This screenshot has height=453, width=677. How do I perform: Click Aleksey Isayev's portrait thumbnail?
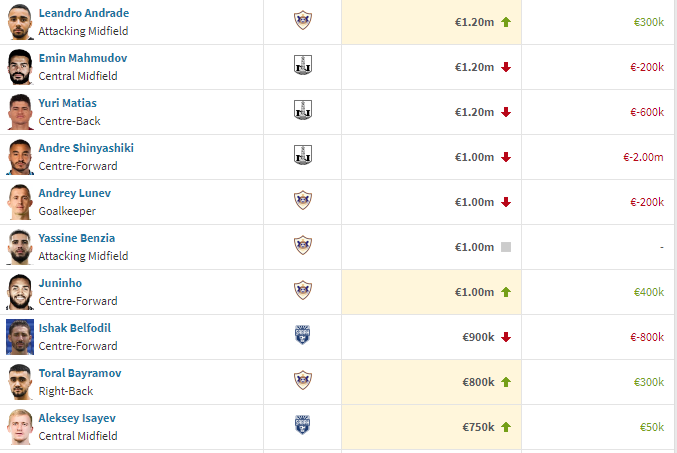coord(20,427)
